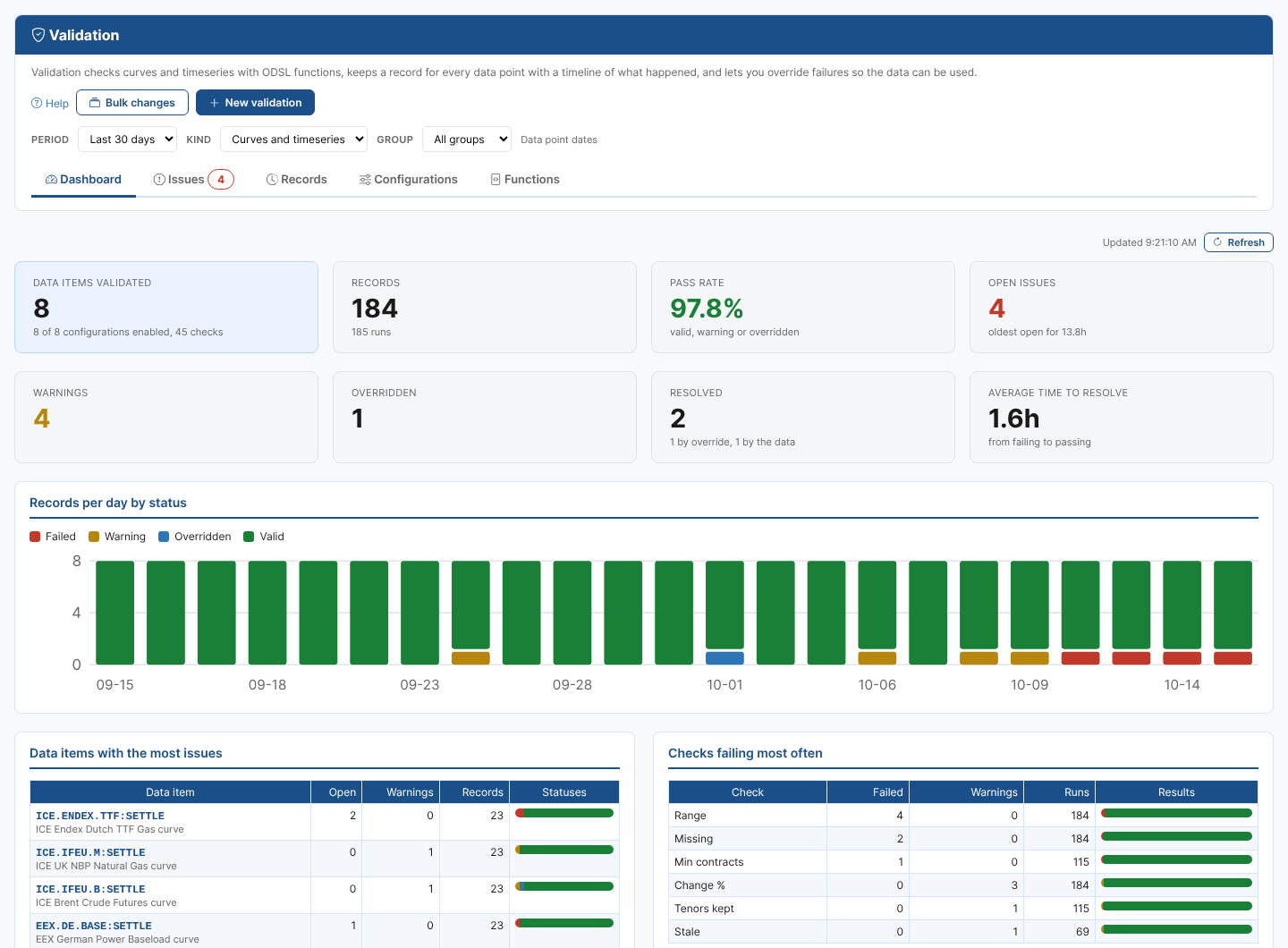Click the Resolved card
Viewport: 1288px width, 948px height.
pyautogui.click(x=803, y=417)
